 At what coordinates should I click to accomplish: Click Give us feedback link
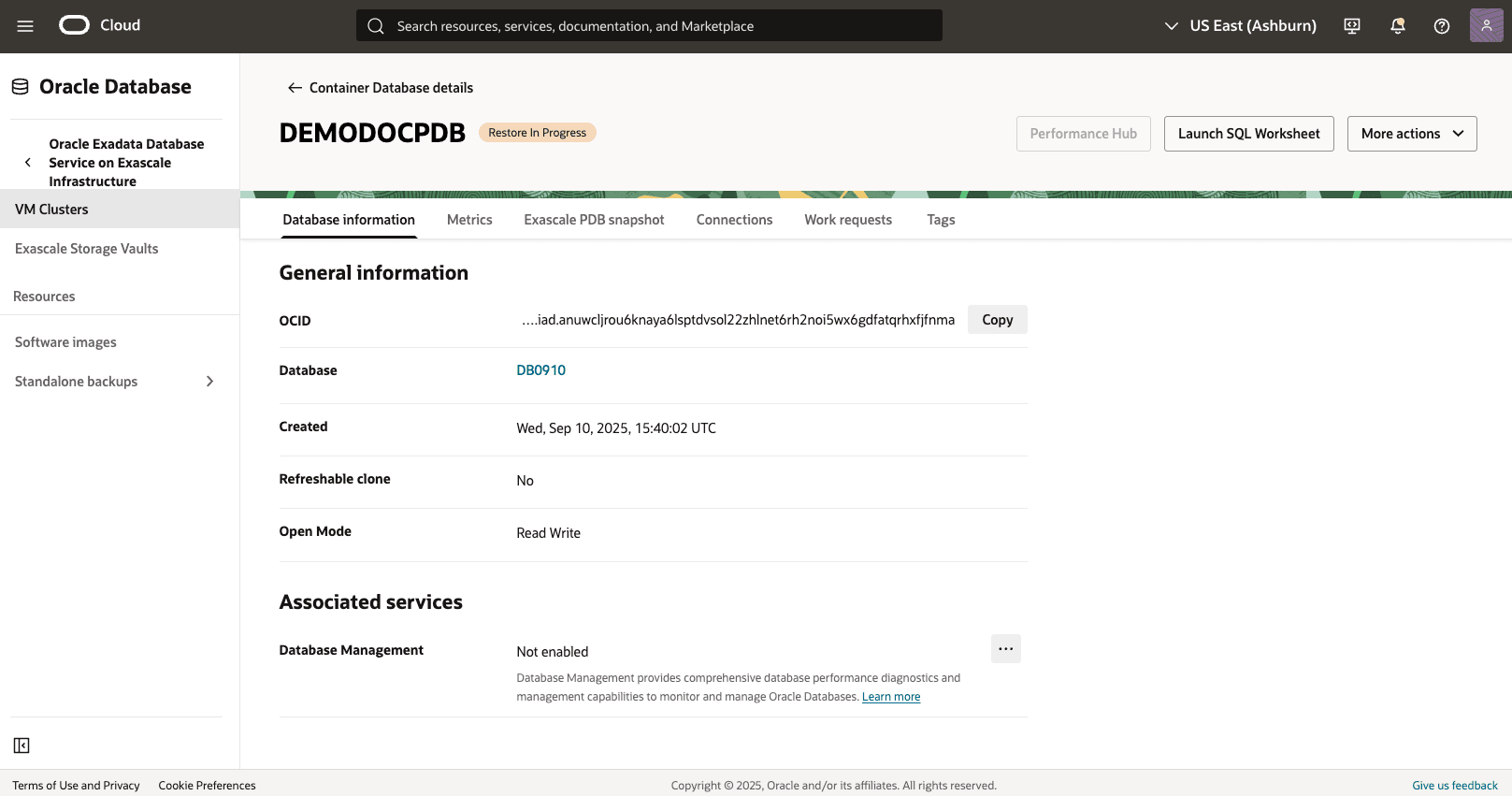(1455, 786)
